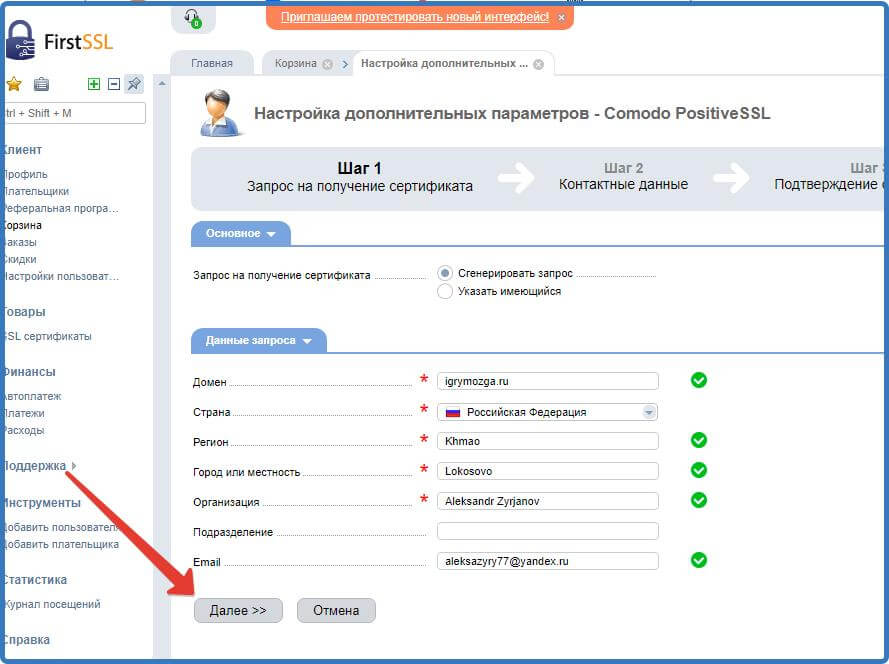Close the orange new interface banner
The image size is (889, 664).
coord(561,18)
